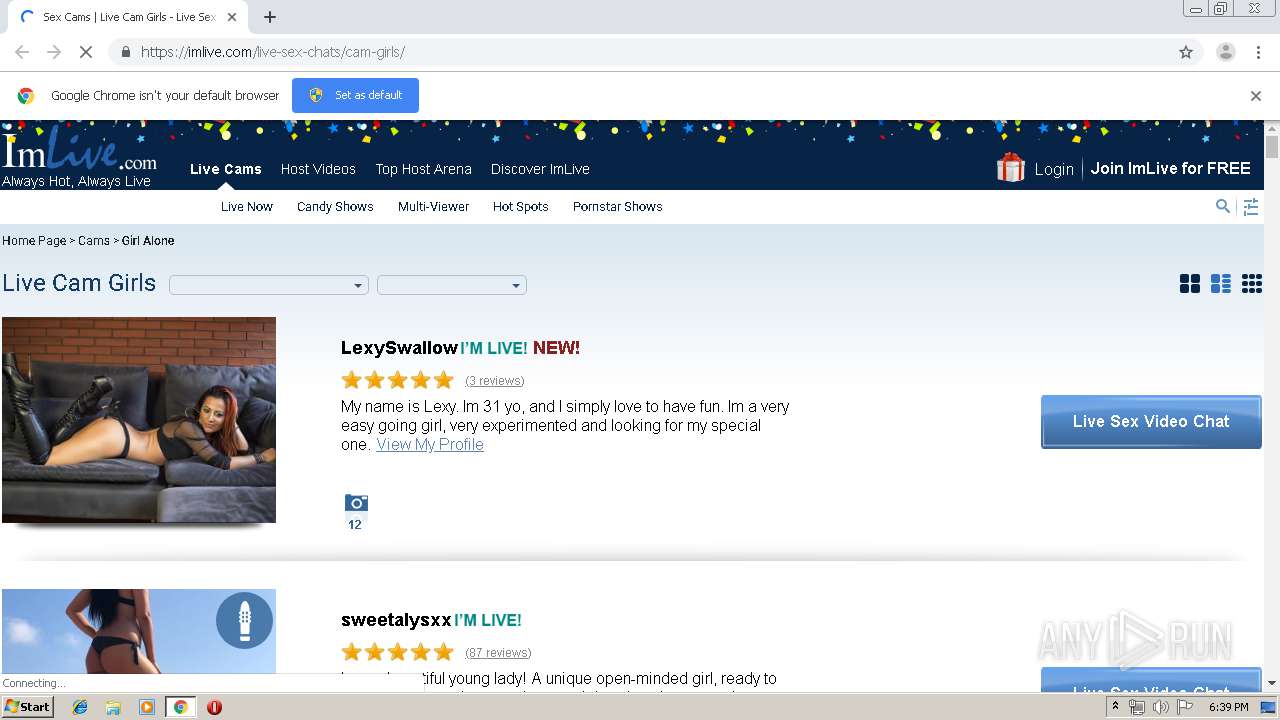Viewport: 1280px width, 720px height.
Task: Click the toy icon on sweetalysxx thumbnail
Action: tap(245, 620)
